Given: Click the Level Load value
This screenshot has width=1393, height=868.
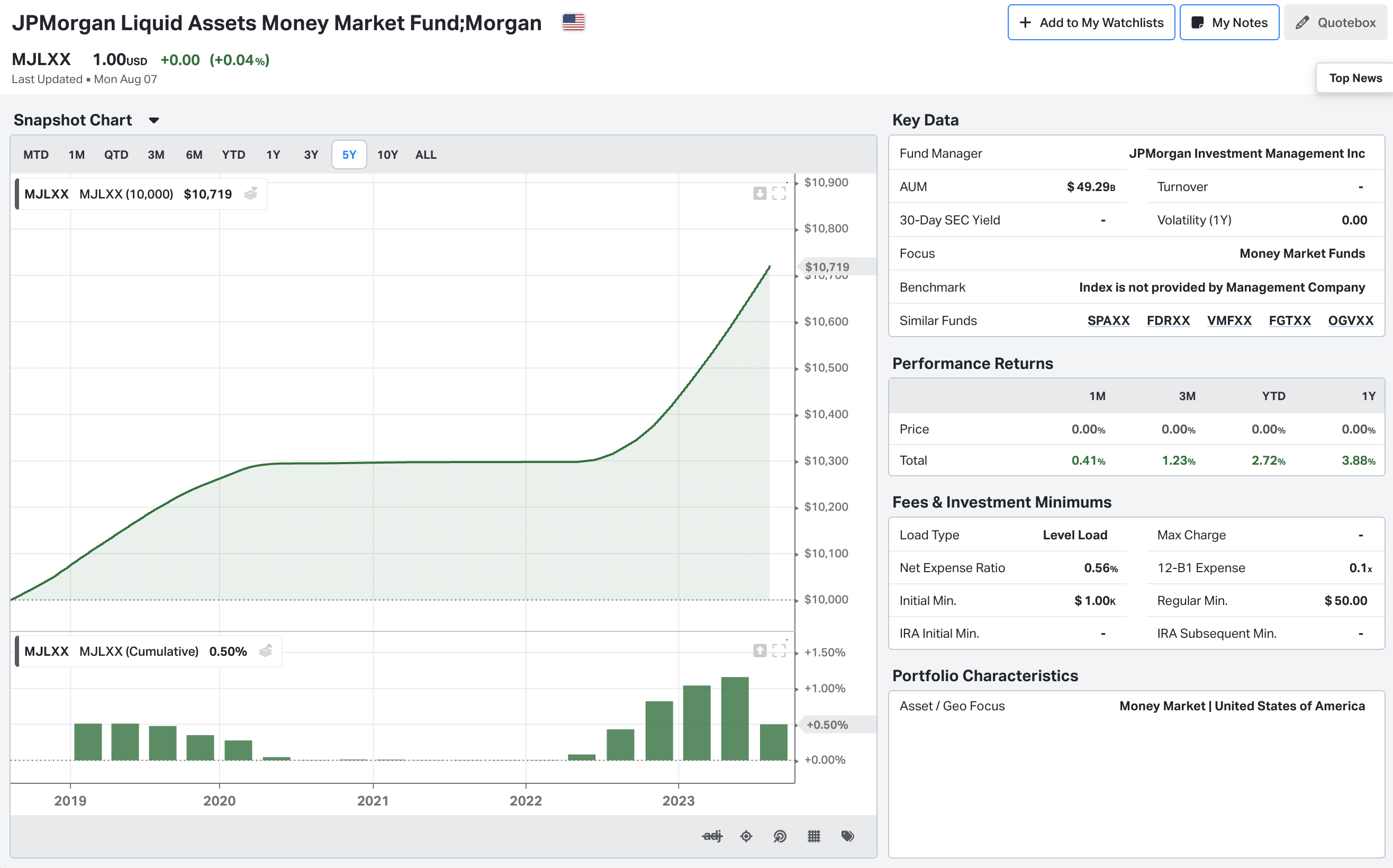Looking at the screenshot, I should point(1074,535).
